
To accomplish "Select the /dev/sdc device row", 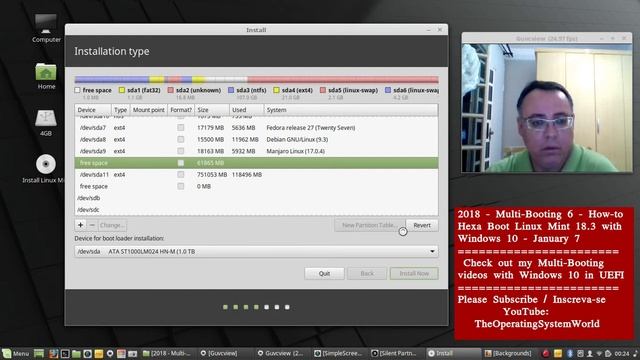I will (x=256, y=209).
